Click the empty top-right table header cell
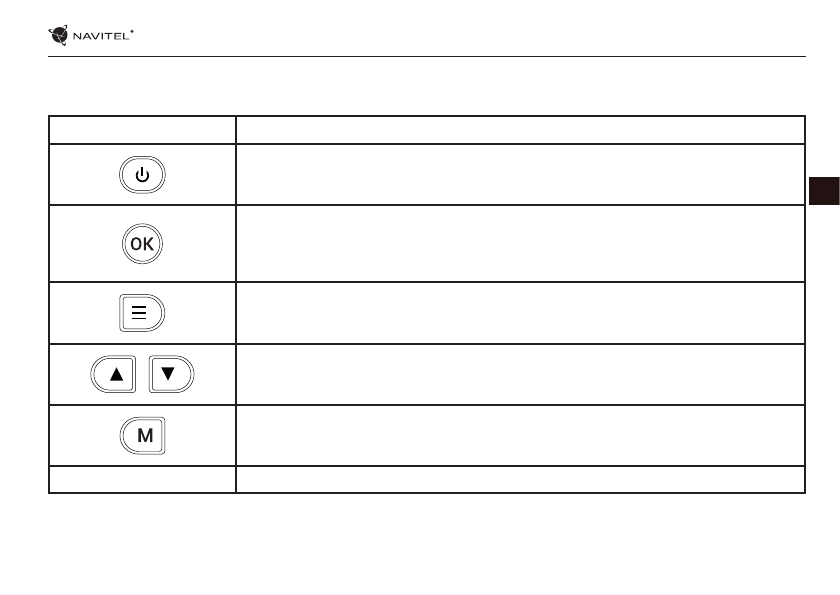The image size is (840, 595). 520,130
